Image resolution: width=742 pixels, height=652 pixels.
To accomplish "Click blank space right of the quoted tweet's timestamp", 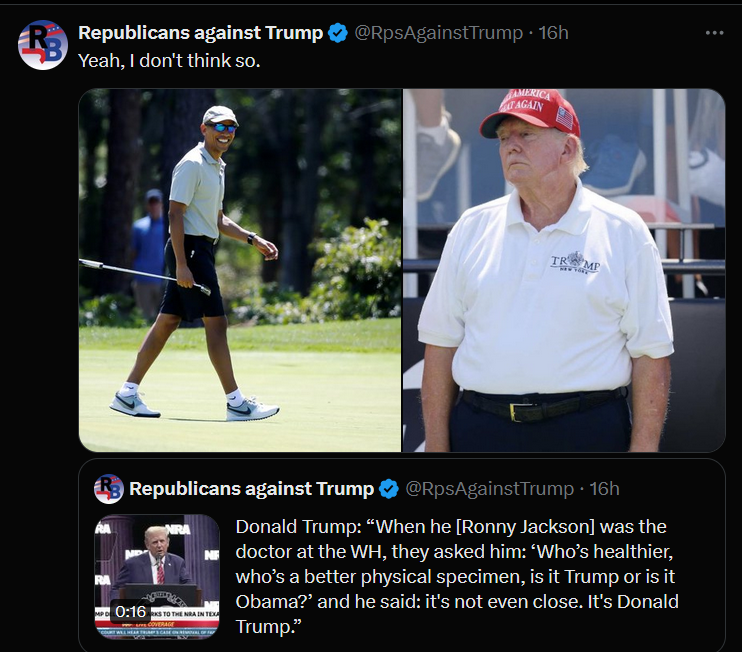I will [670, 489].
